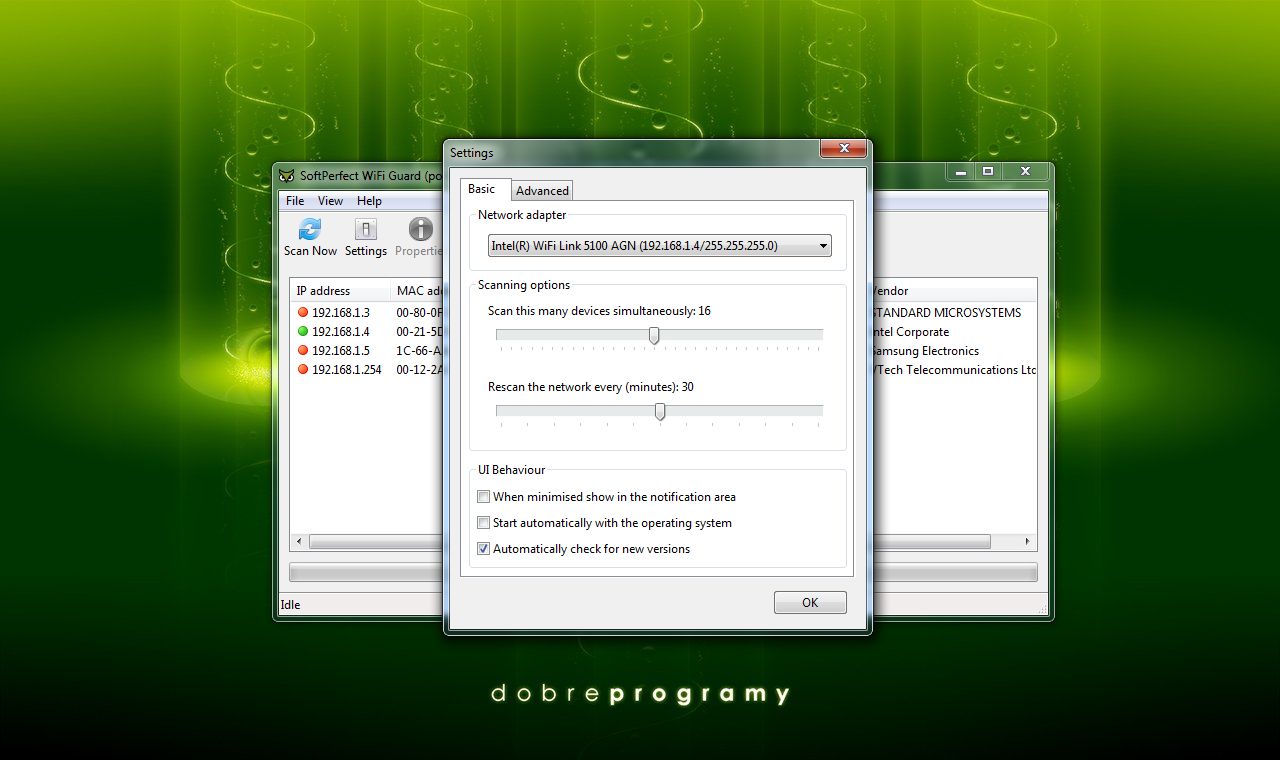Click the left arrow of horizontal scrollbar

click(x=299, y=542)
